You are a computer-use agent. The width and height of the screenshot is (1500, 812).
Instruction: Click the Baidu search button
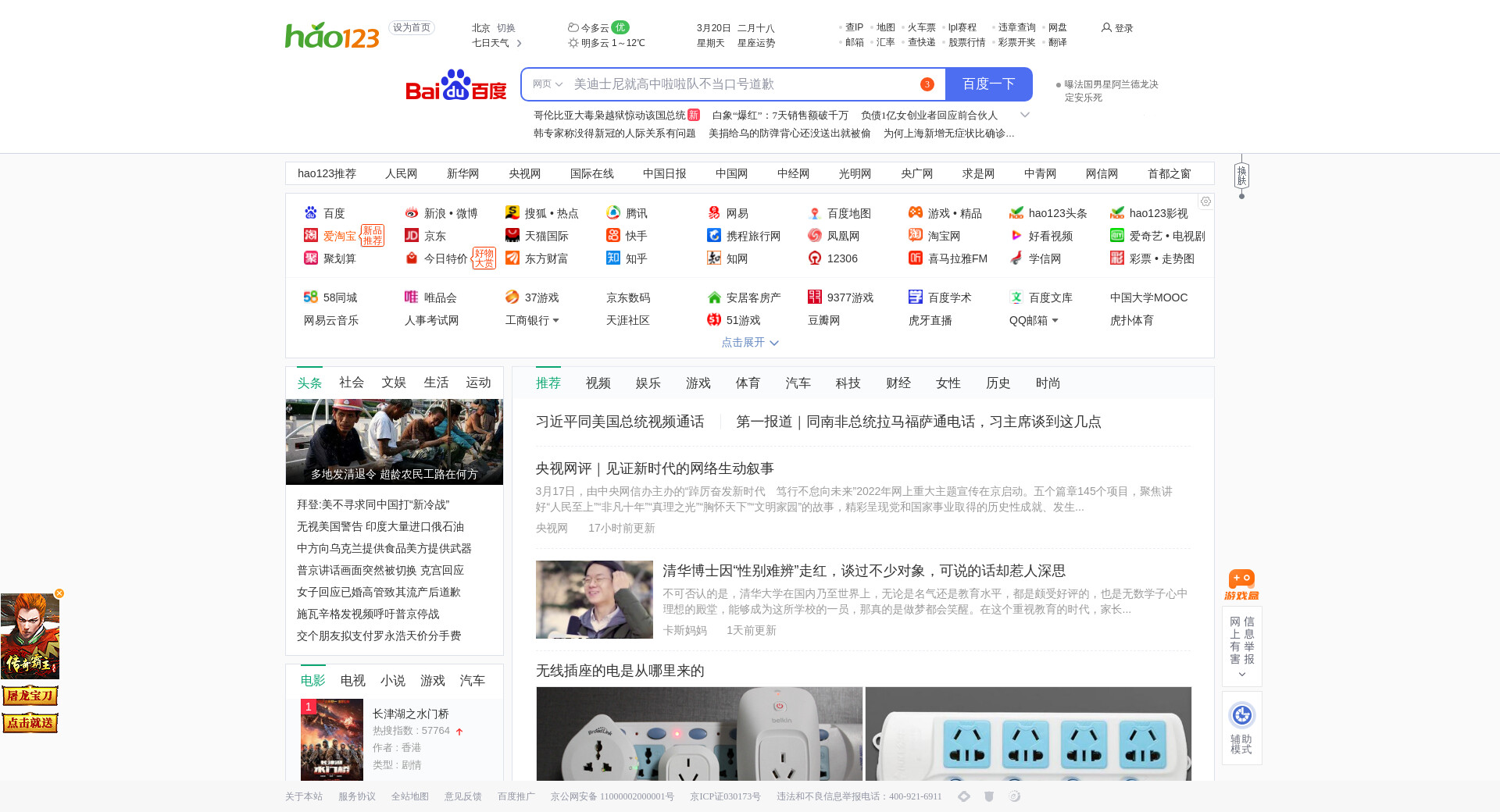coord(988,84)
